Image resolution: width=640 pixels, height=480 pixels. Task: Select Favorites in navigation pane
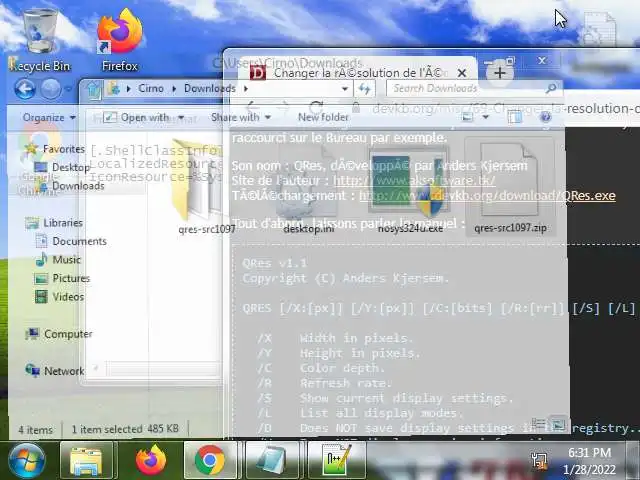55,149
